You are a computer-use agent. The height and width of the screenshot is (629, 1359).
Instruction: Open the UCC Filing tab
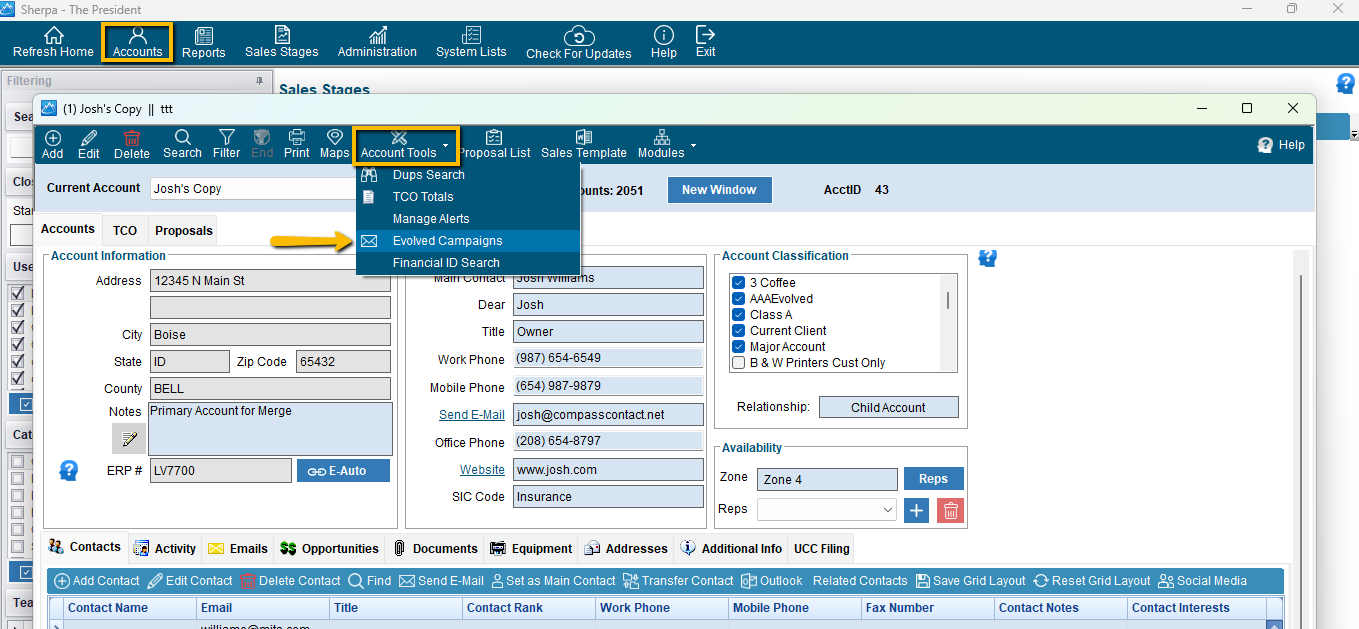(821, 549)
